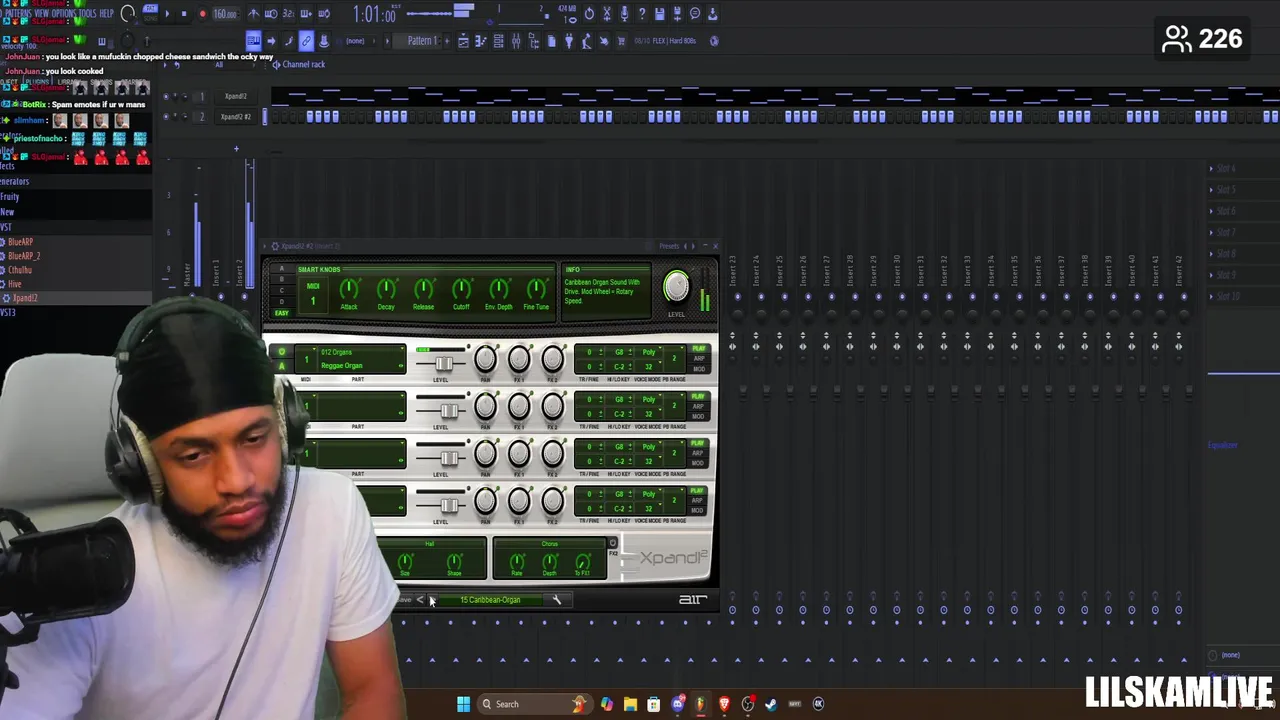Add a new pattern with the plus button
1280x720 pixels.
click(x=447, y=41)
